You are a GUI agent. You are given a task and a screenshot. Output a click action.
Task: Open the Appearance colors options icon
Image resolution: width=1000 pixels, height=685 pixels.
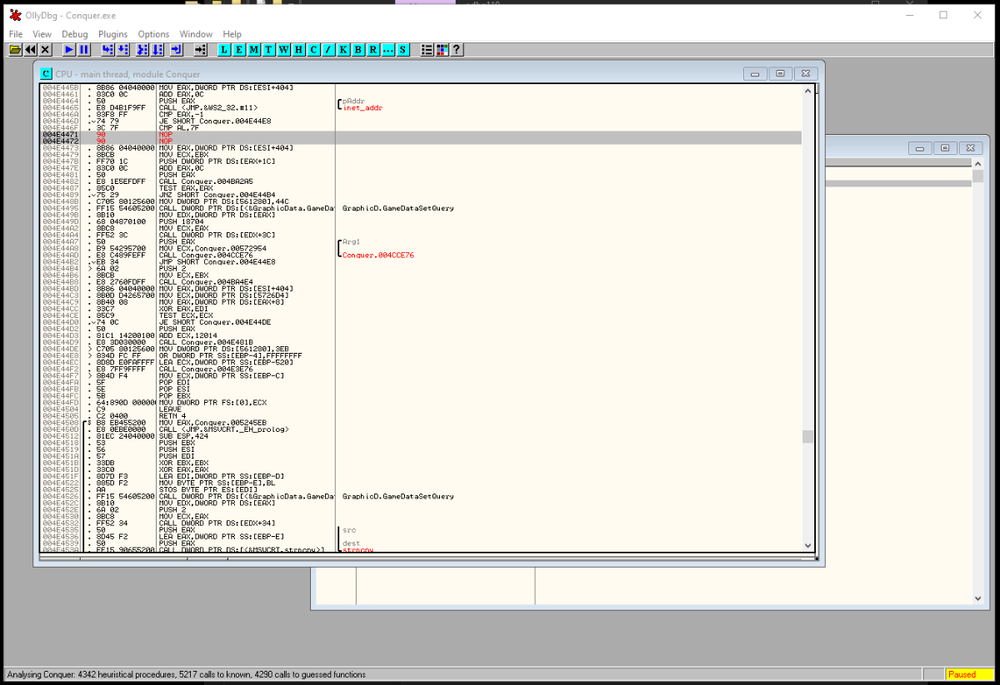click(x=442, y=49)
